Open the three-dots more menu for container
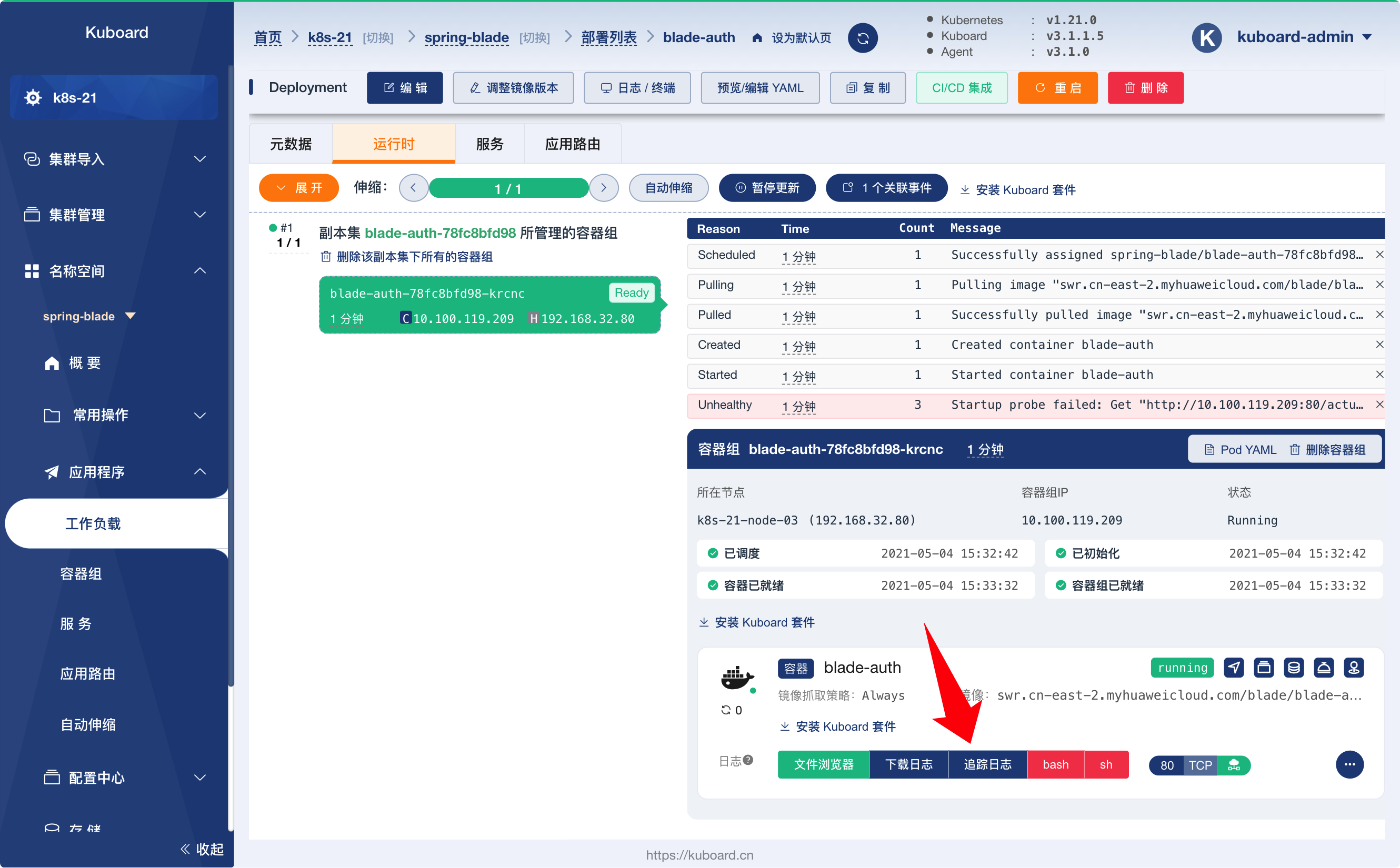The image size is (1400, 868). coord(1349,764)
